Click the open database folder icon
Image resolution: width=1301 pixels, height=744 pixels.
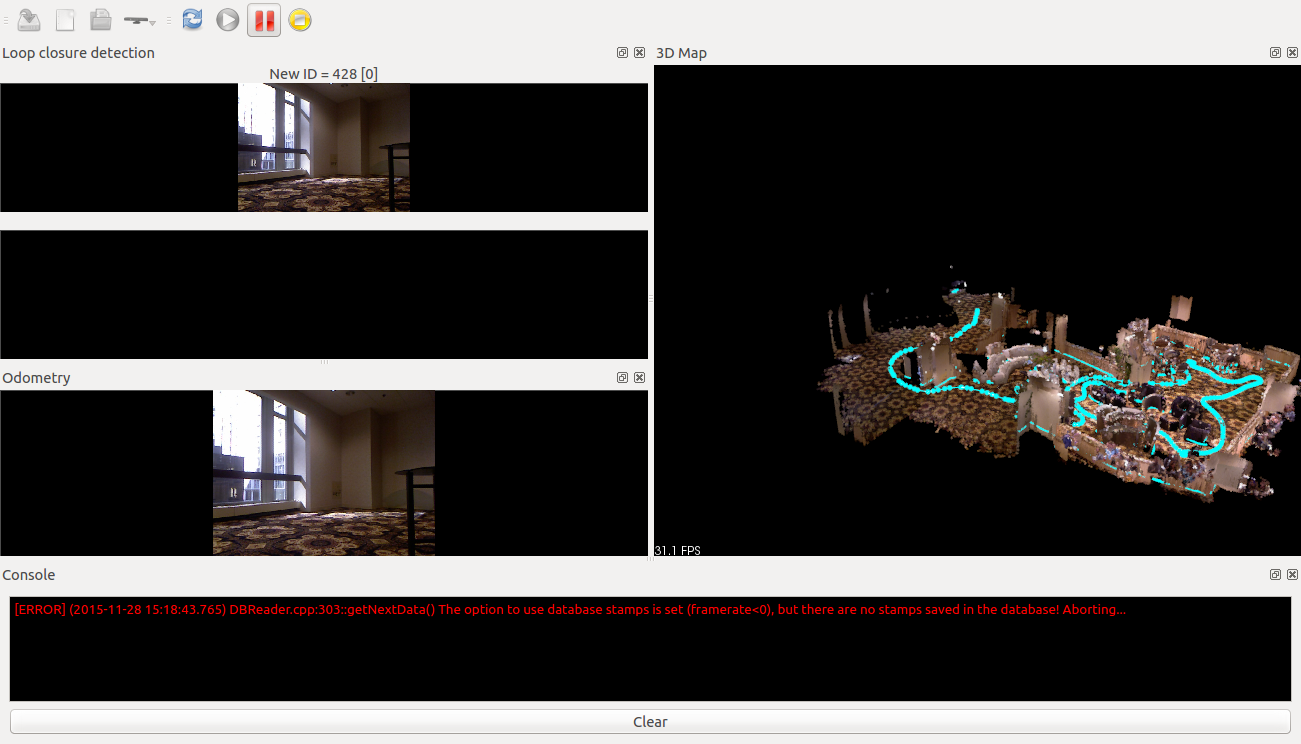point(100,19)
